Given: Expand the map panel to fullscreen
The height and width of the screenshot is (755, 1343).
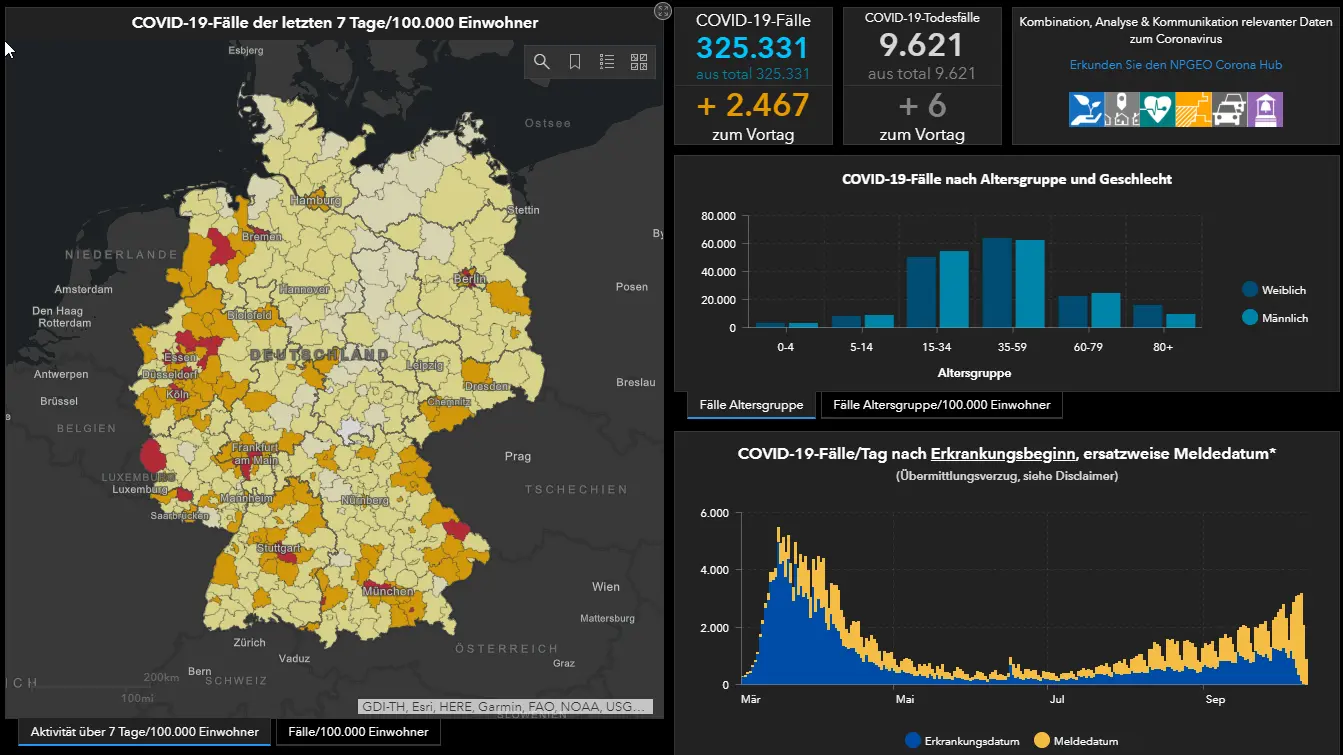Looking at the screenshot, I should (663, 11).
